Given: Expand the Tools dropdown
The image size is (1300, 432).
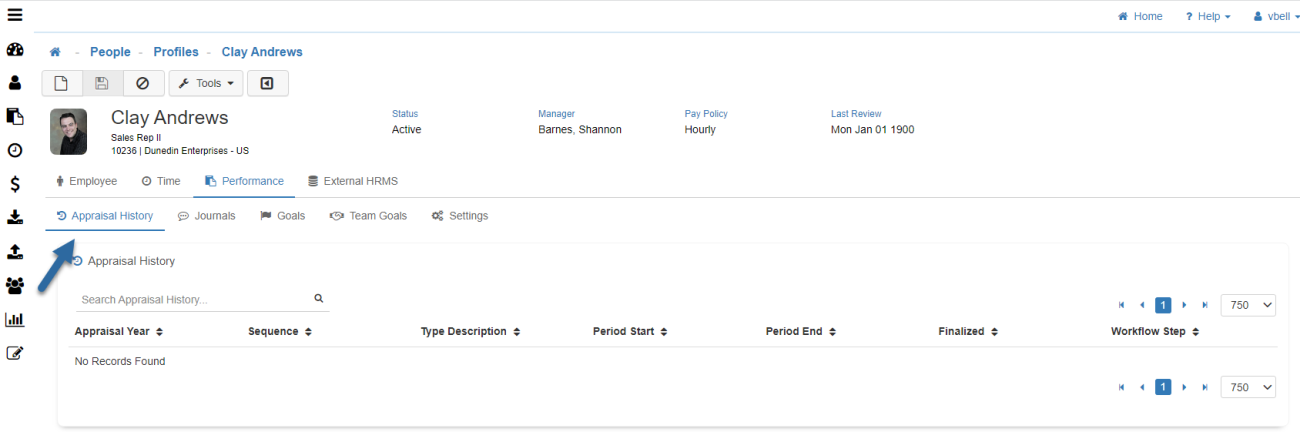Looking at the screenshot, I should tap(205, 83).
